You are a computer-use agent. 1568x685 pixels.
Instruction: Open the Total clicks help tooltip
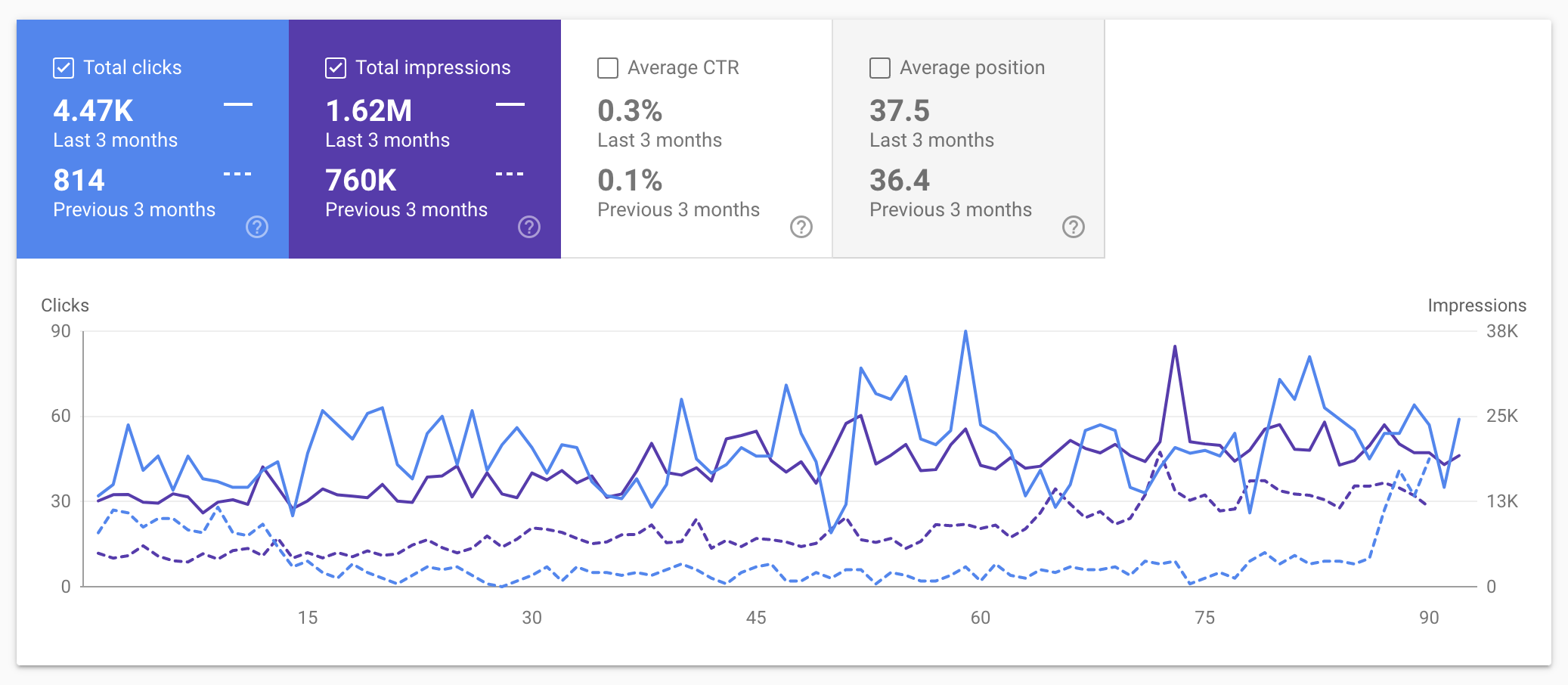256,226
